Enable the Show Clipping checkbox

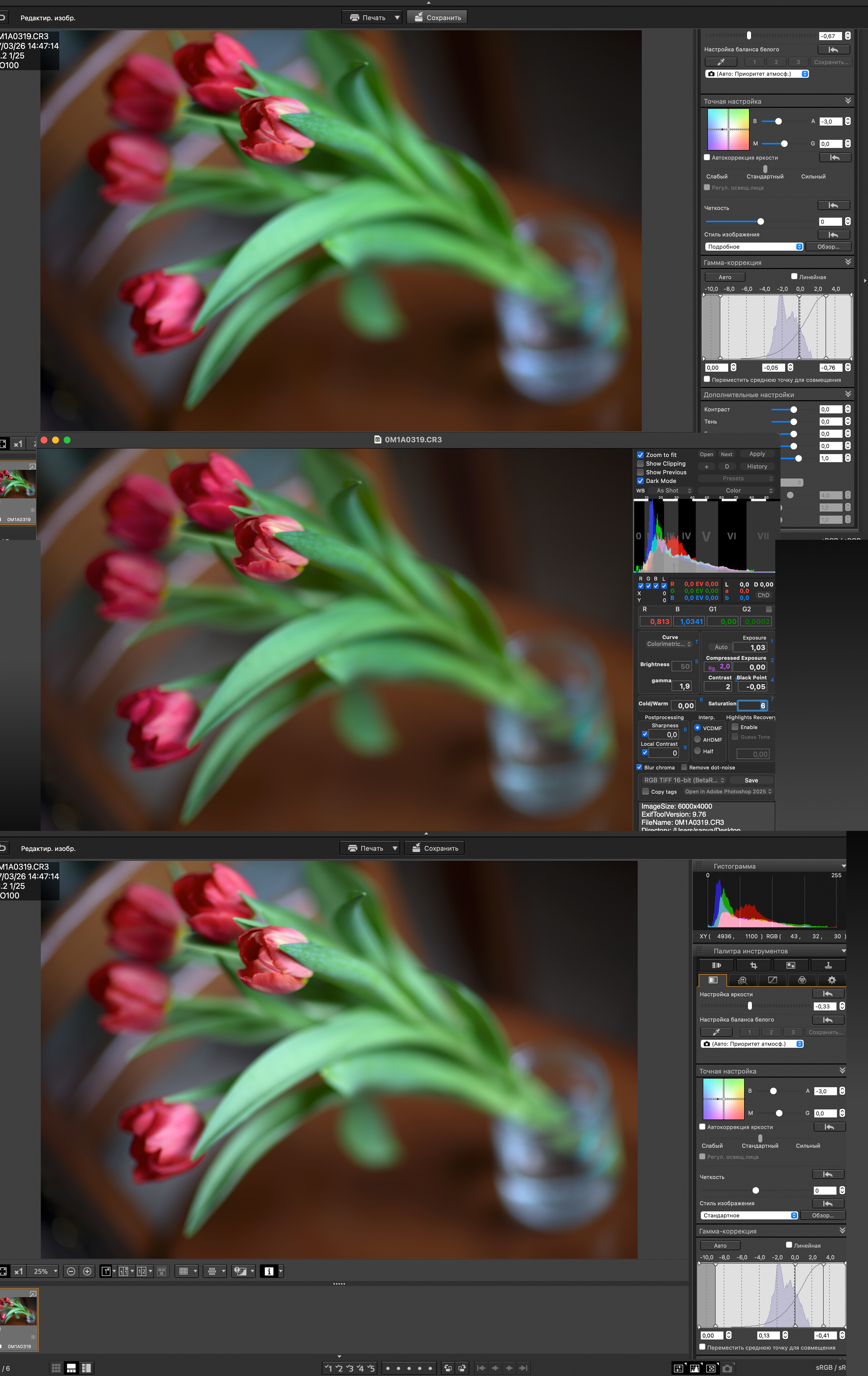641,464
